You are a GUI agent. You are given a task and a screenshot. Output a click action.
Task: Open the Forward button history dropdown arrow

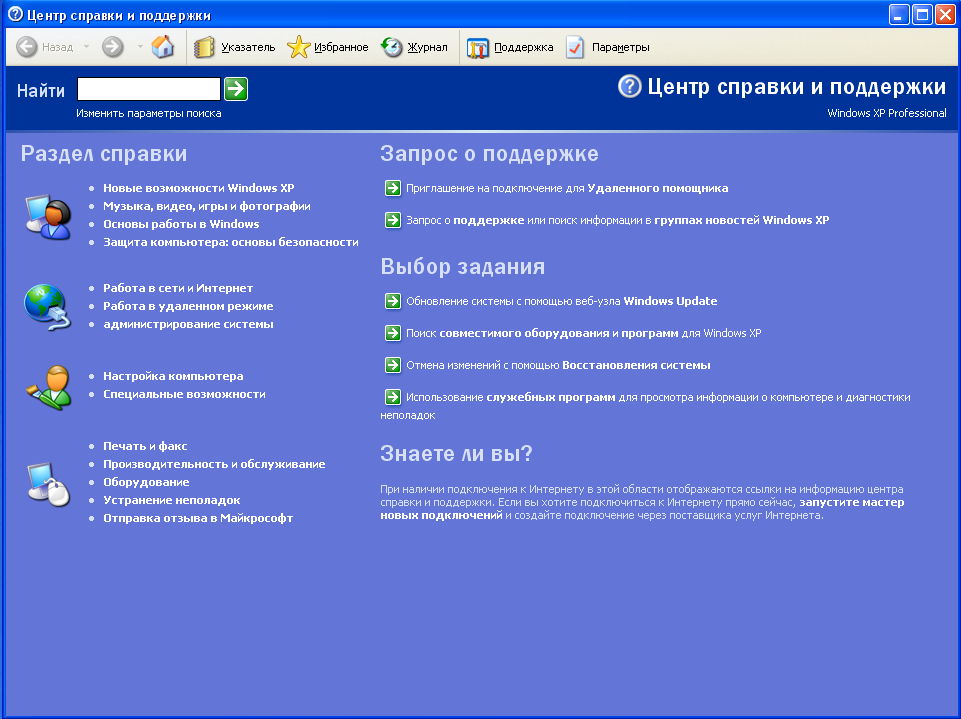140,47
